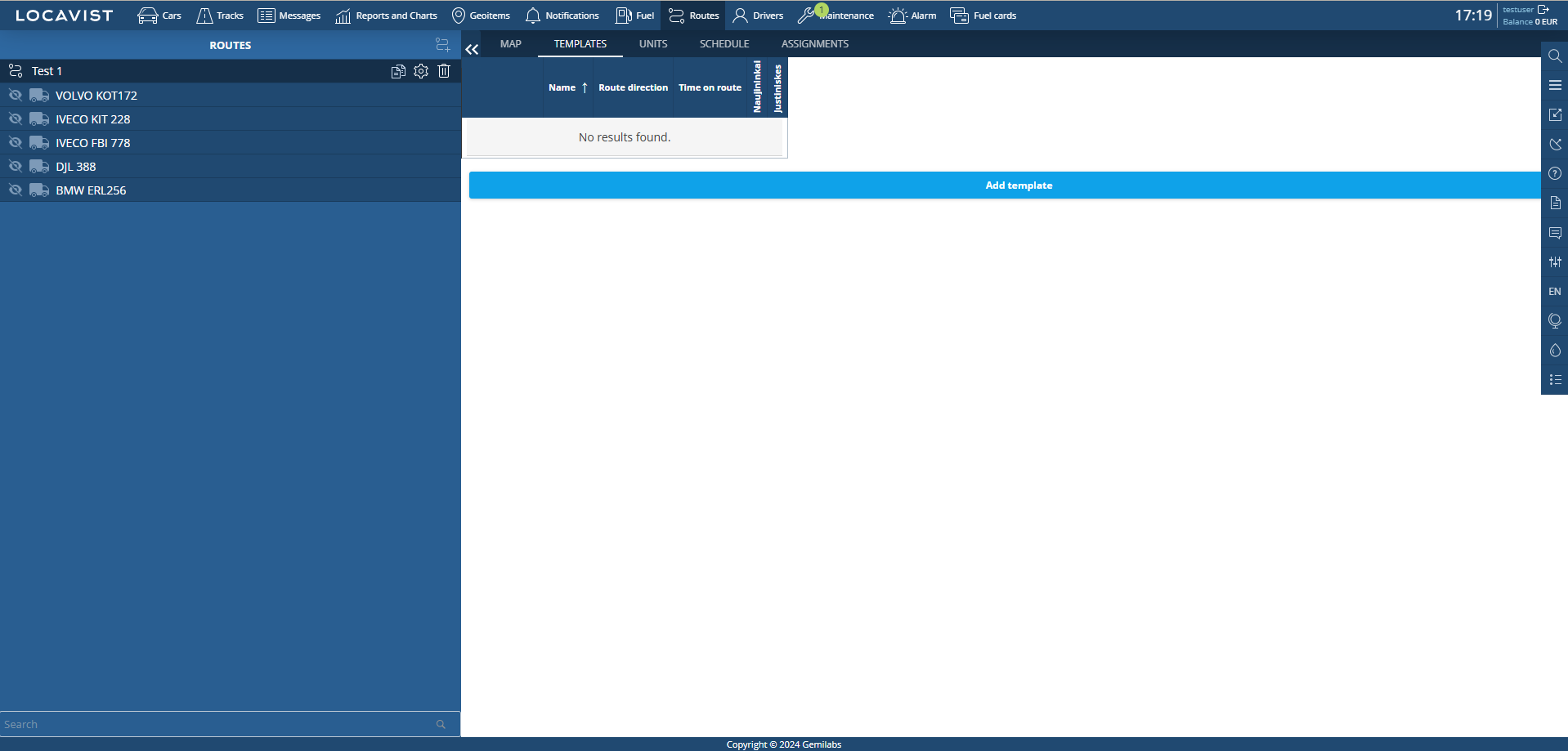The image size is (1568, 751).
Task: Show the IVECO FBI 778 unit
Action: coord(16,143)
